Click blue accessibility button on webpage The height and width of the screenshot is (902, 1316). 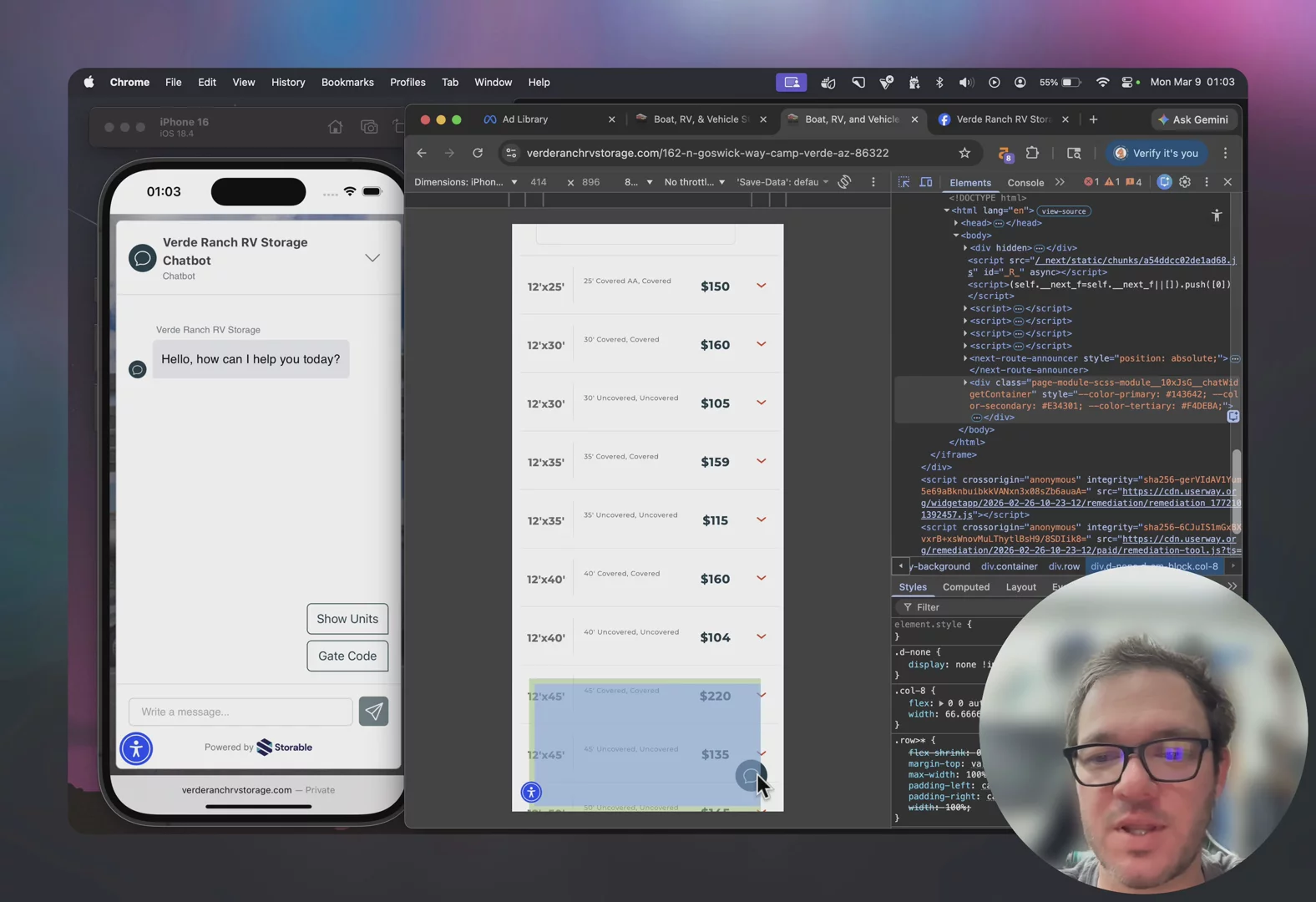coord(531,792)
